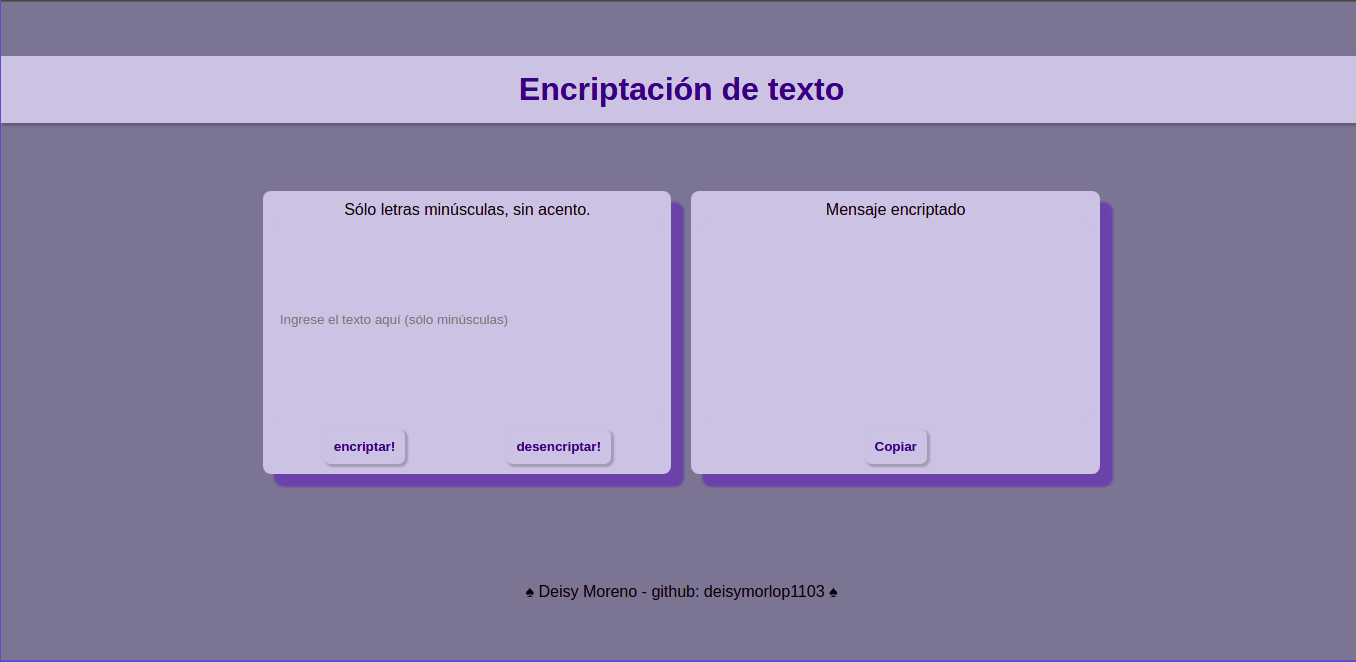This screenshot has height=662, width=1356.
Task: Click the 'Encriptación de texto' page title
Action: tap(681, 89)
